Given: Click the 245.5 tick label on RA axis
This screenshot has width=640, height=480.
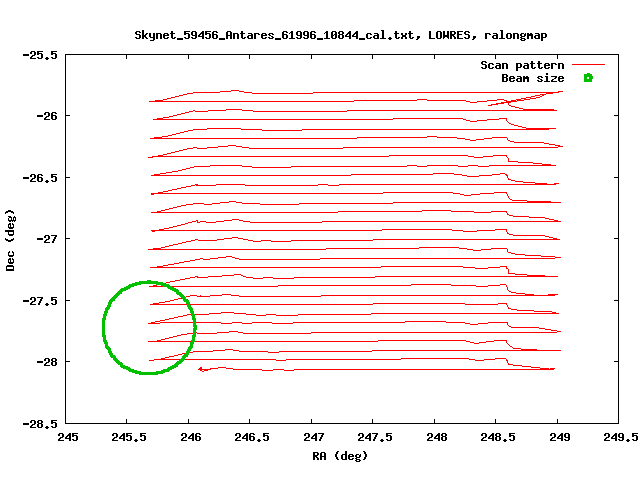Looking at the screenshot, I should click(x=129, y=437).
